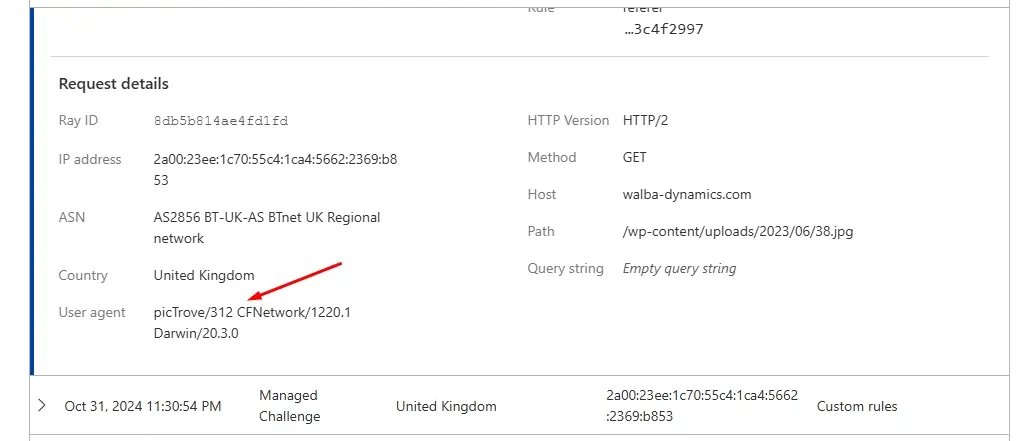Image resolution: width=1036 pixels, height=441 pixels.
Task: Click the GET method value
Action: coord(634,157)
